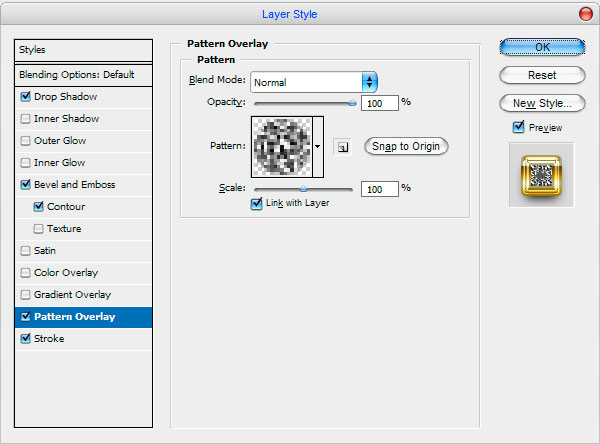Open the pattern picker dropdown arrow
The image size is (600, 444).
click(x=318, y=147)
